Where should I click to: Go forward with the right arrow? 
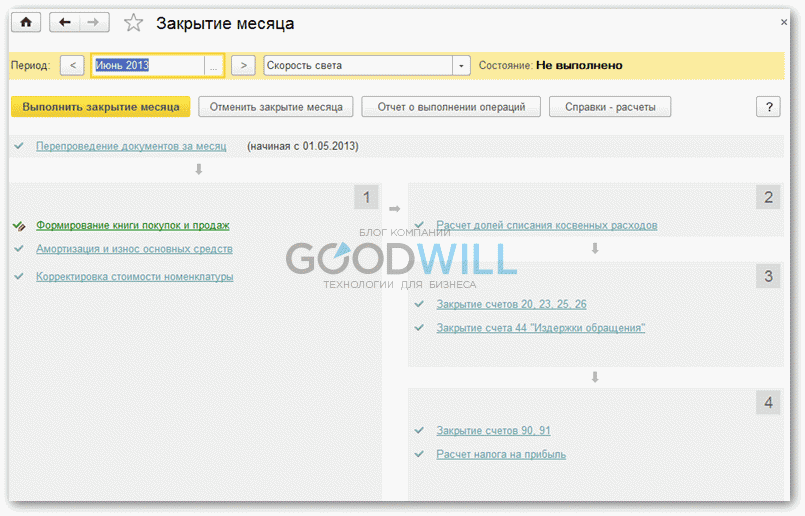click(x=93, y=22)
